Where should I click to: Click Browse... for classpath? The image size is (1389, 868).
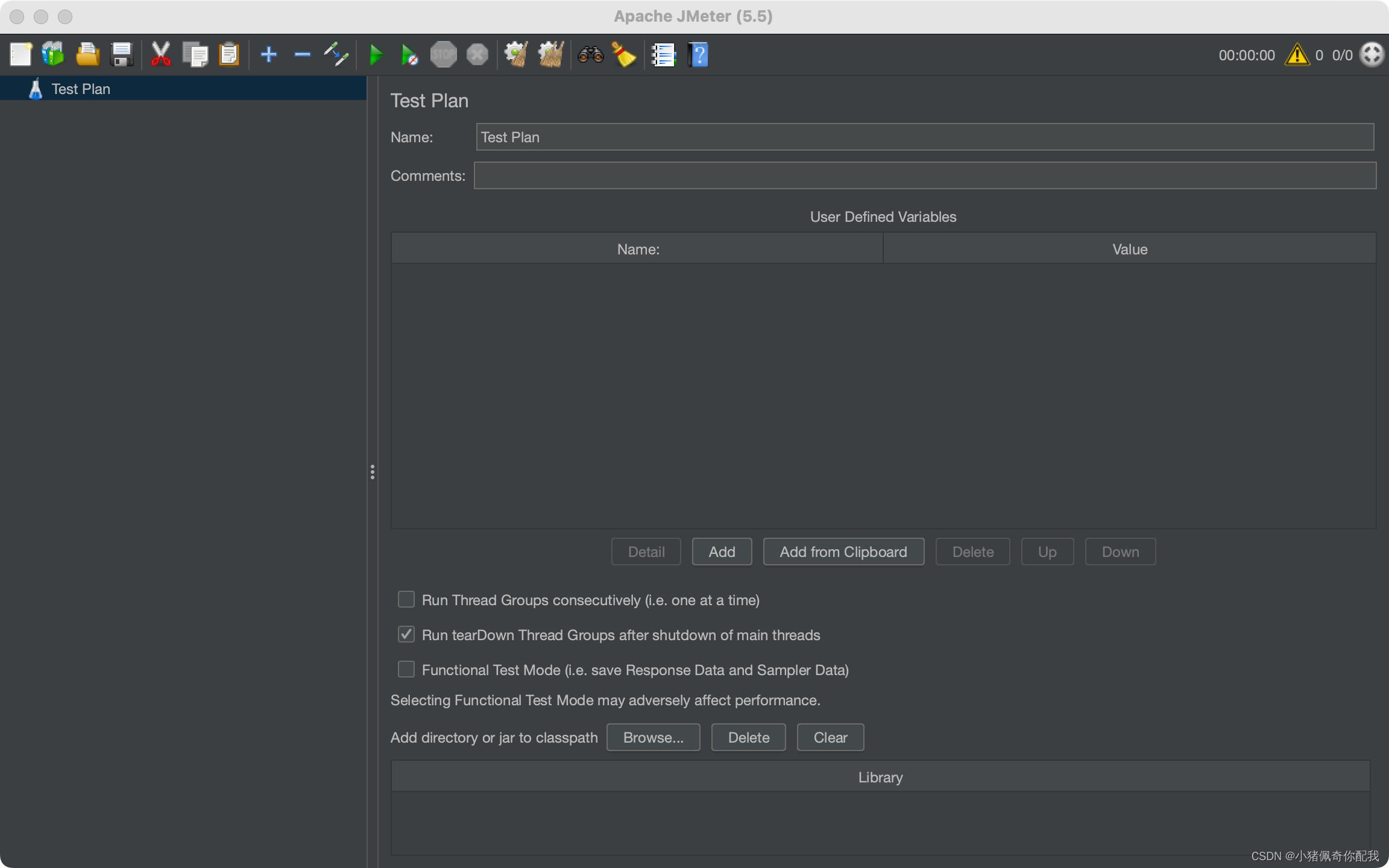pyautogui.click(x=653, y=737)
